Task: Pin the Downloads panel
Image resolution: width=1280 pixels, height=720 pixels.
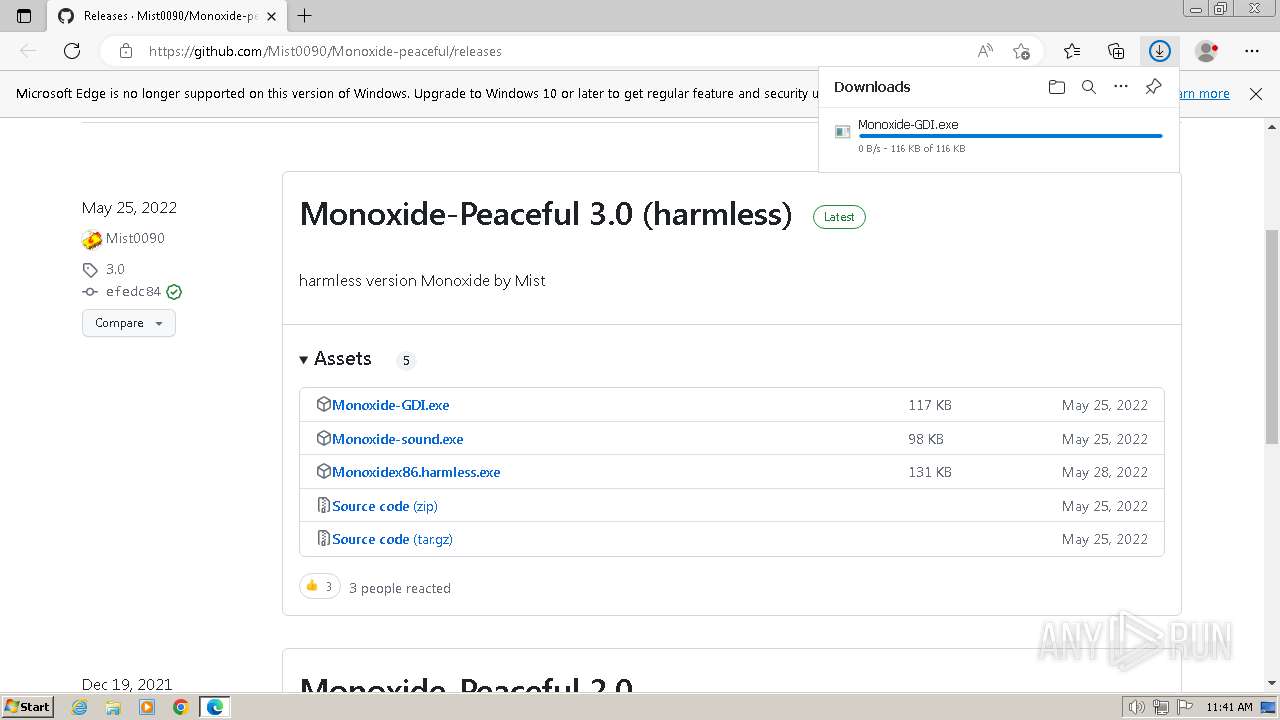Action: click(x=1153, y=87)
